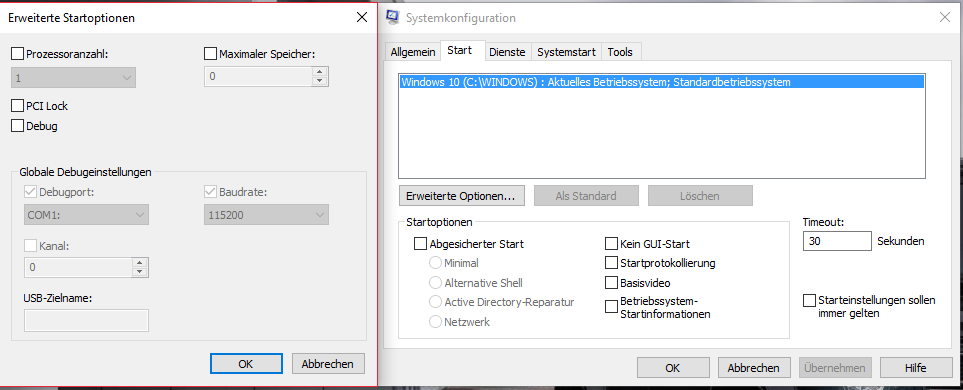Turn on the Debug checkbox
Image resolution: width=963 pixels, height=390 pixels.
(x=17, y=126)
